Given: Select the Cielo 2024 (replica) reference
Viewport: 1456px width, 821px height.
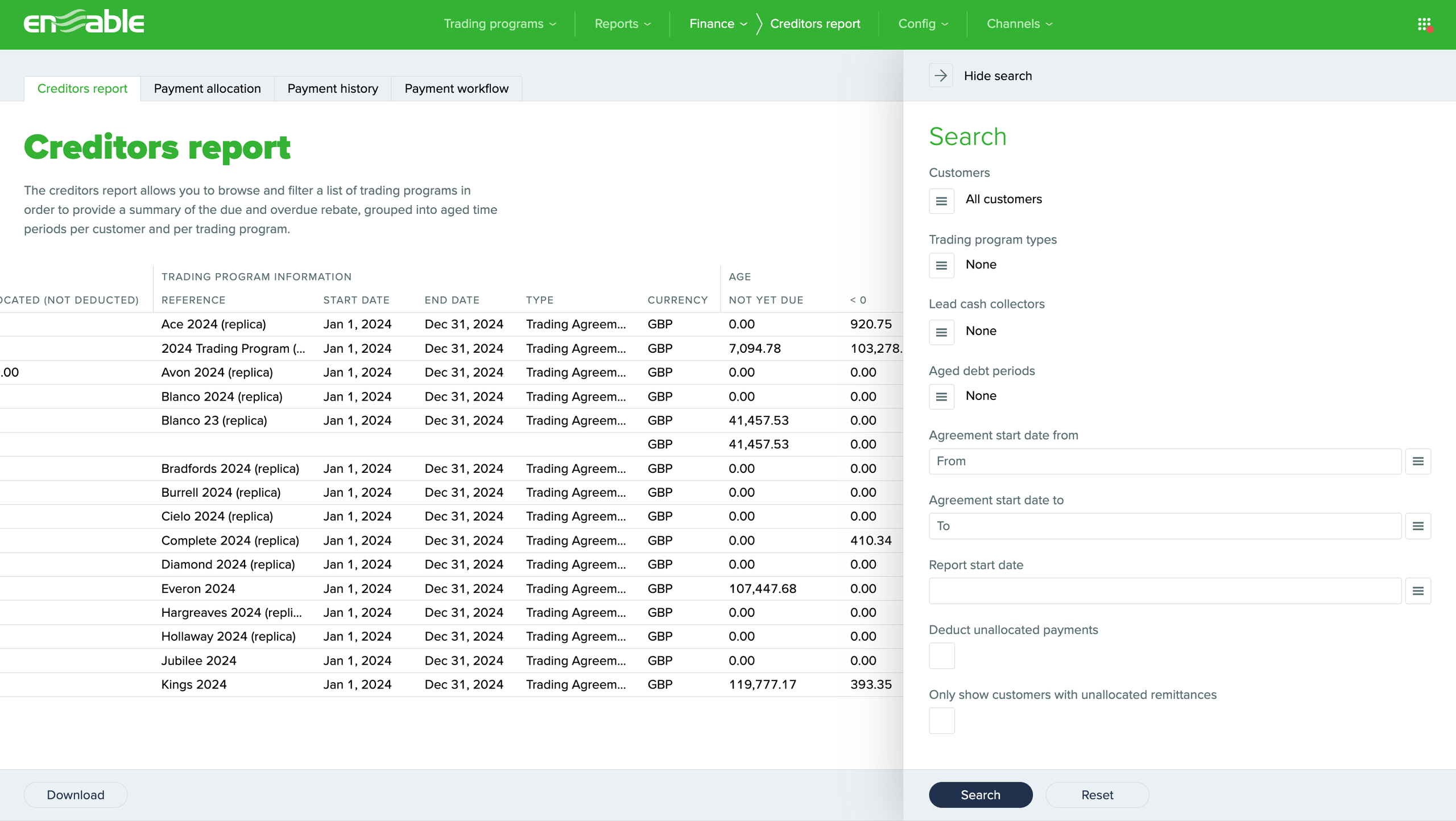Looking at the screenshot, I should click(217, 517).
